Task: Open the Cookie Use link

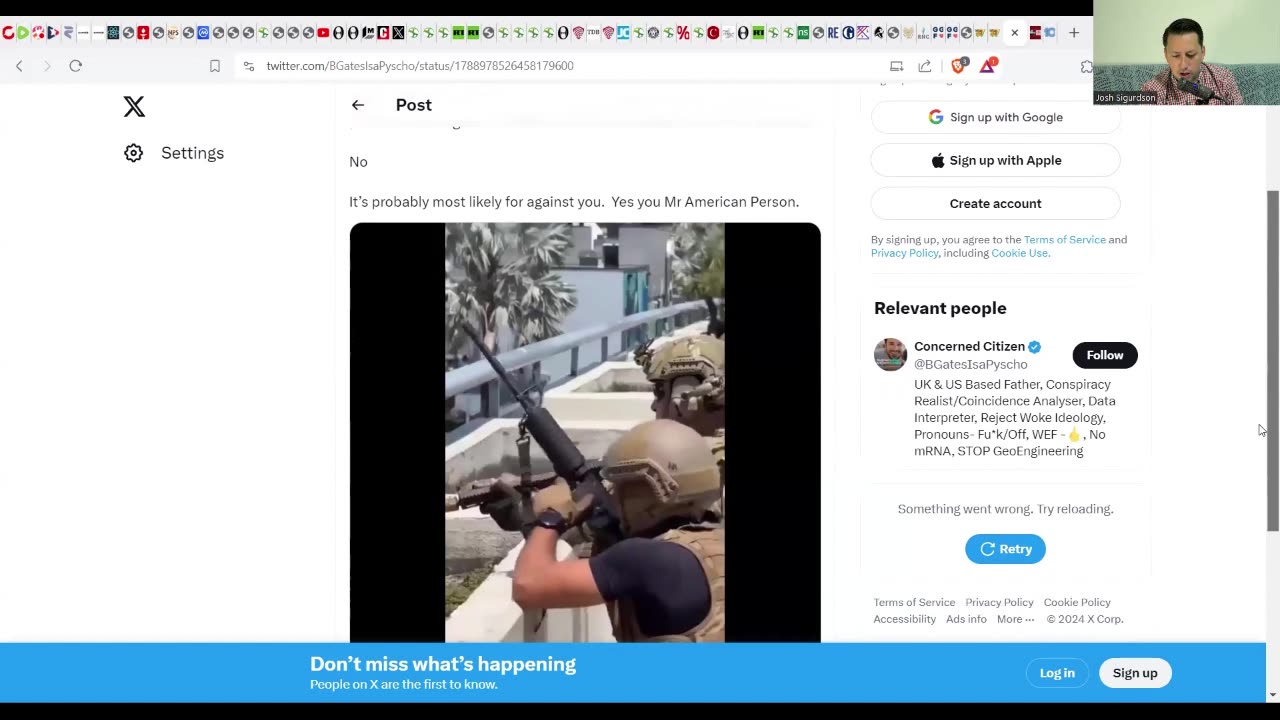Action: tap(1019, 253)
